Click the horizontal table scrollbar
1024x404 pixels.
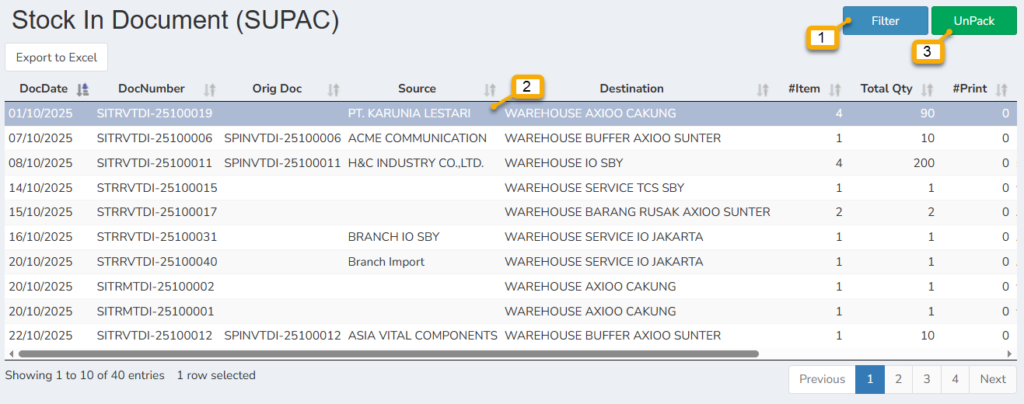388,353
